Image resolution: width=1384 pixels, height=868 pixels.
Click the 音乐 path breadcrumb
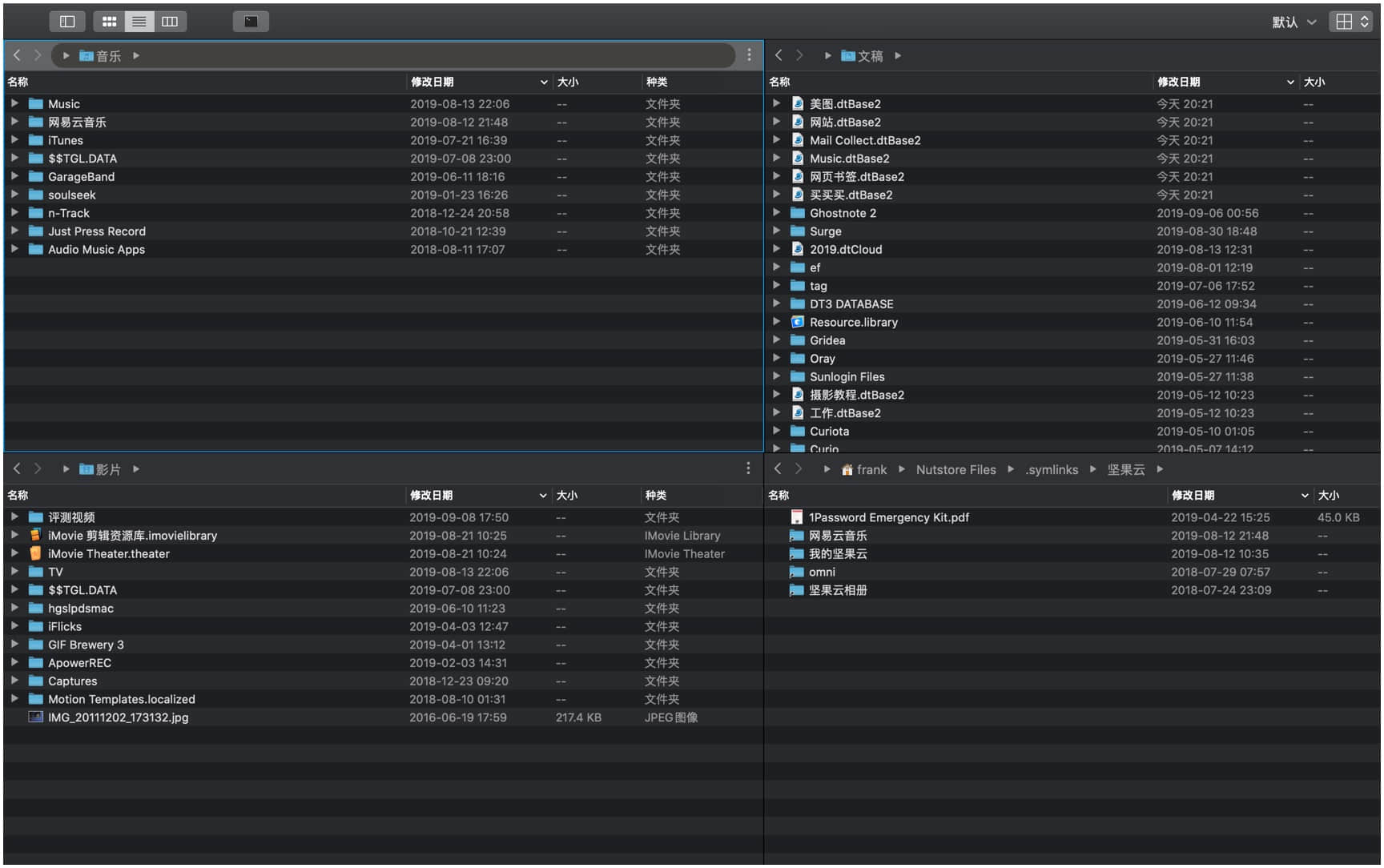100,56
